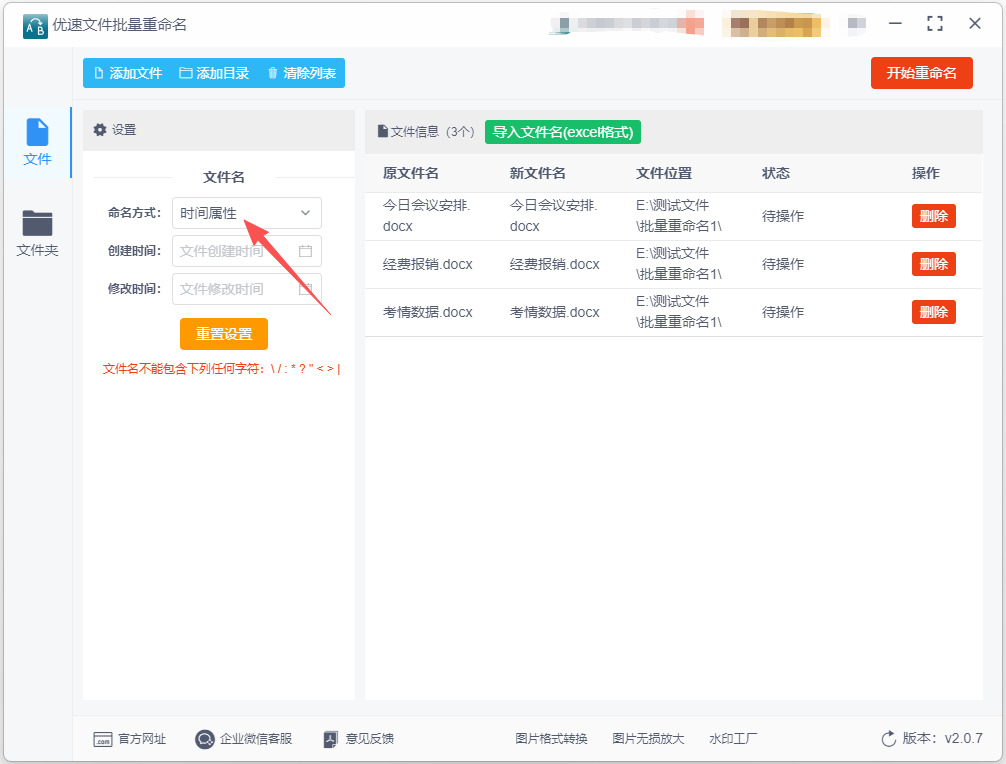
Task: Click the 状态 column header
Action: 776,173
